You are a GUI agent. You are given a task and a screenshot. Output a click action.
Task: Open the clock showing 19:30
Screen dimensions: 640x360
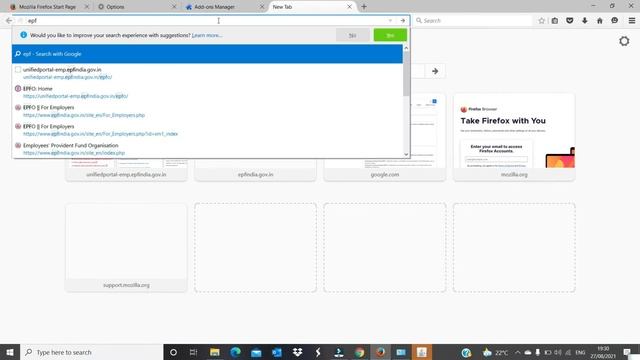603,352
